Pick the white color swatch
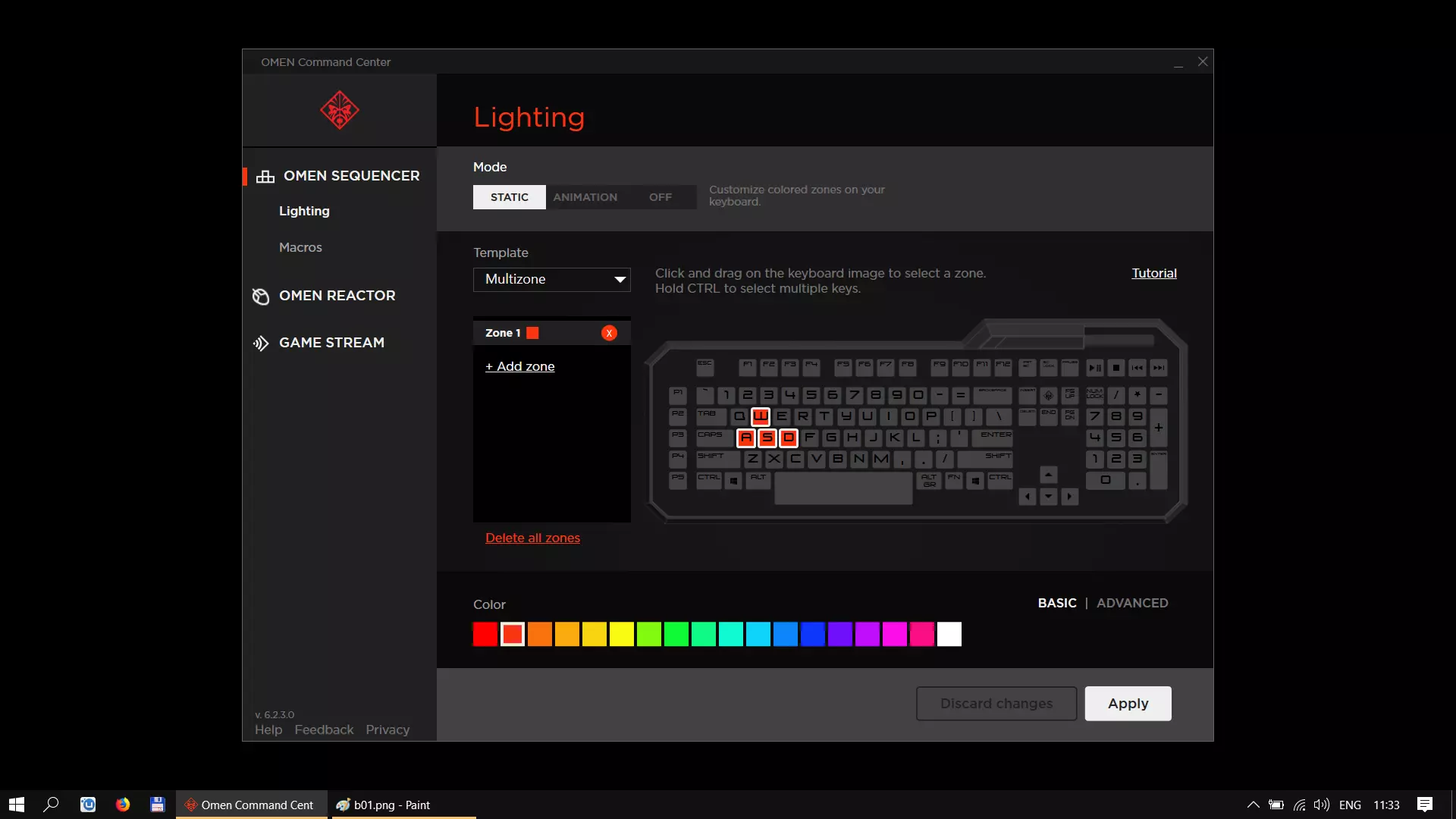 949,634
